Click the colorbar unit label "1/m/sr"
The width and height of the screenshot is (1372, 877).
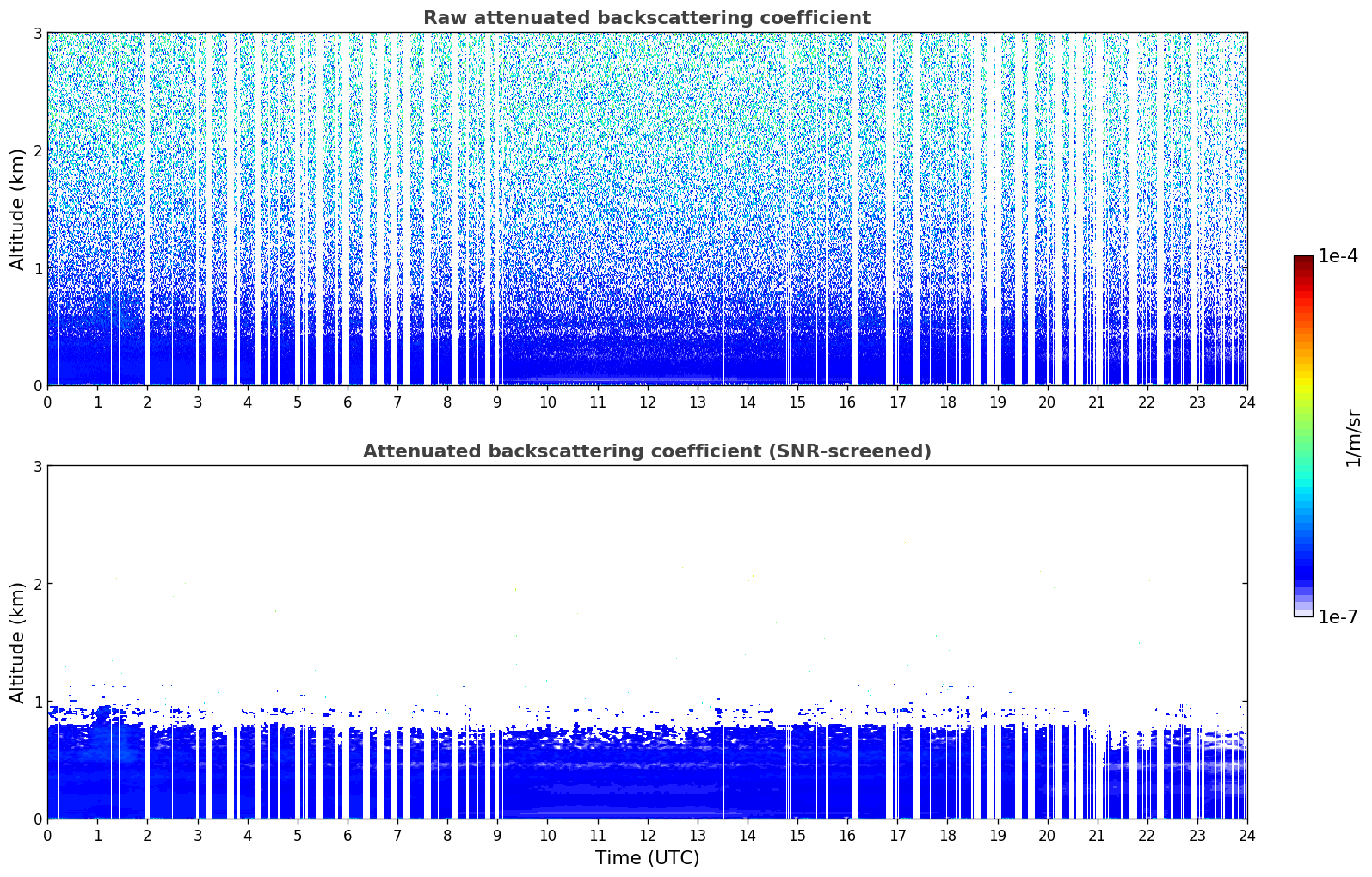tap(1353, 438)
